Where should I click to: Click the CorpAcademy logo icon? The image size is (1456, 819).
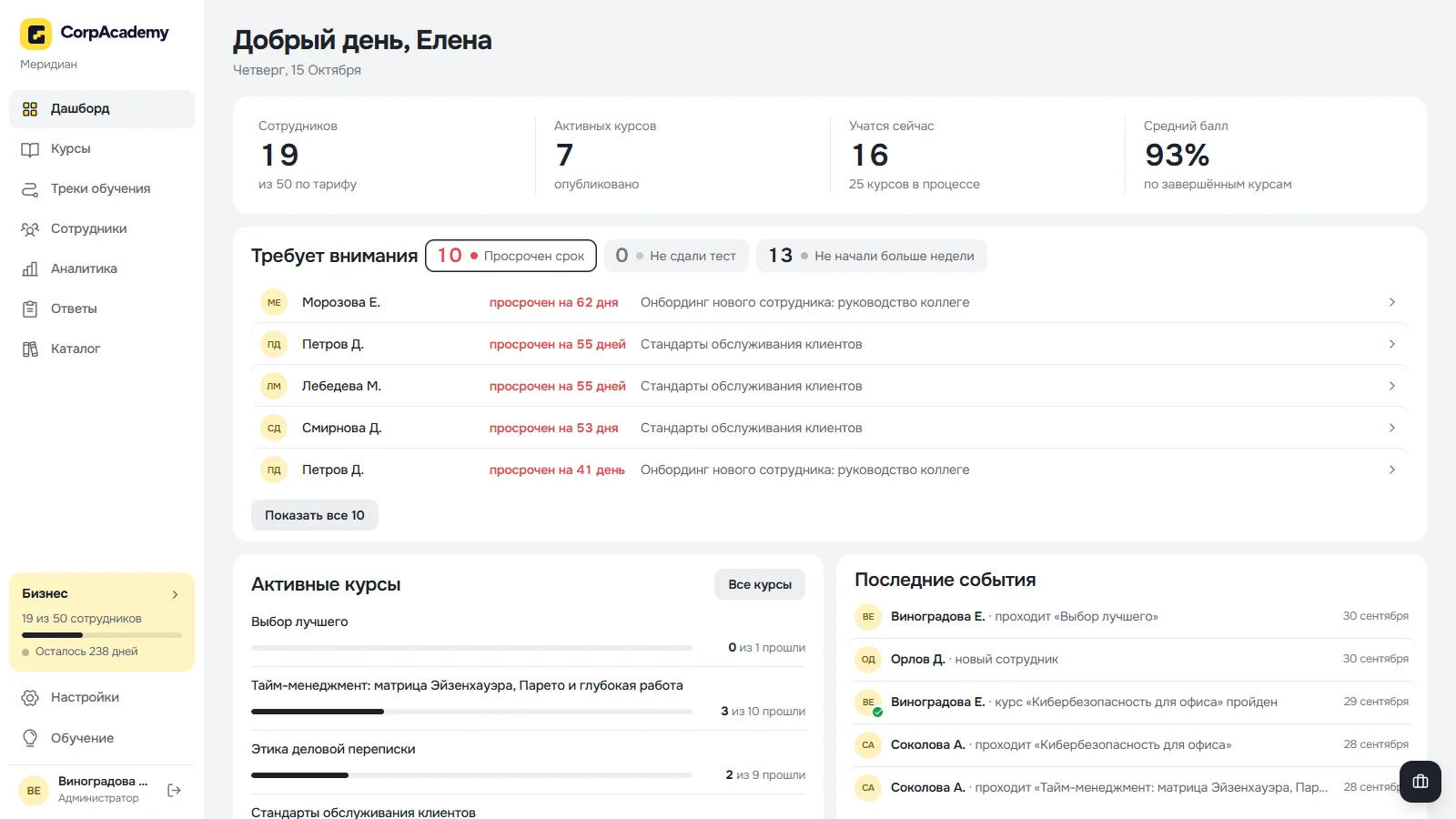(x=35, y=35)
